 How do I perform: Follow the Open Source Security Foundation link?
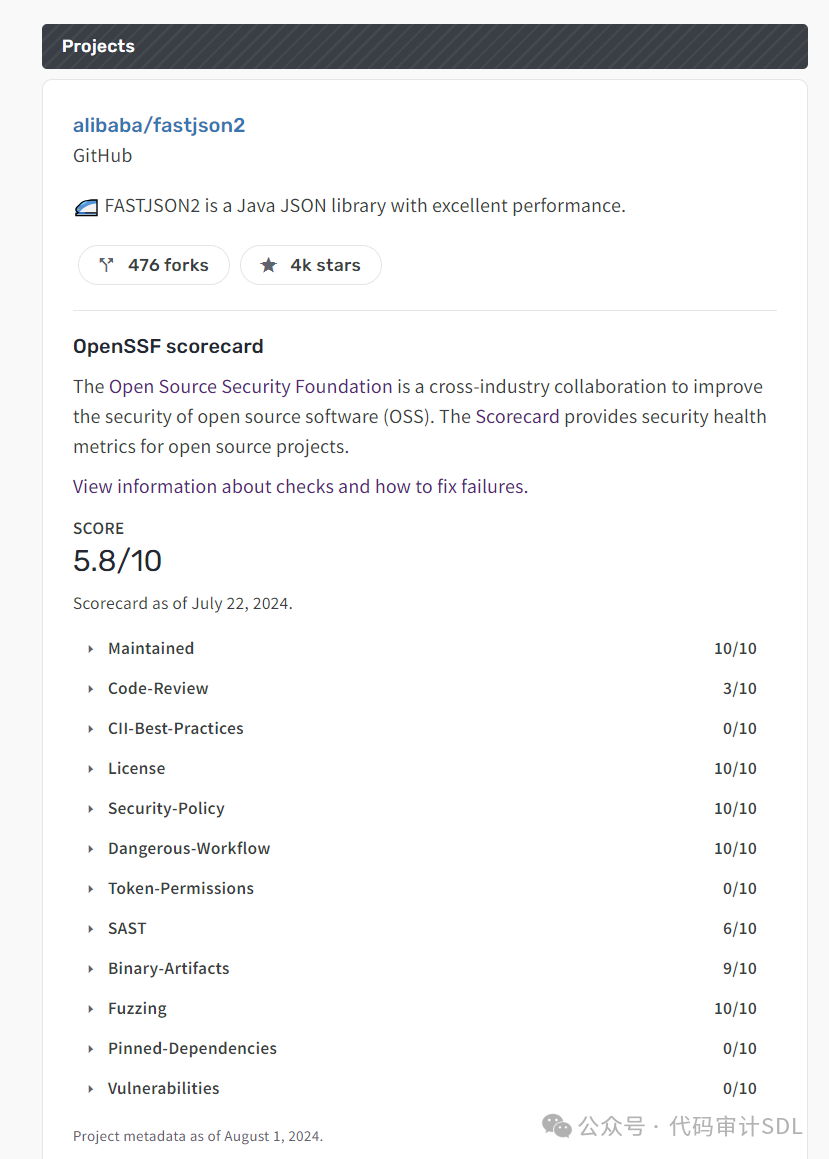tap(250, 387)
